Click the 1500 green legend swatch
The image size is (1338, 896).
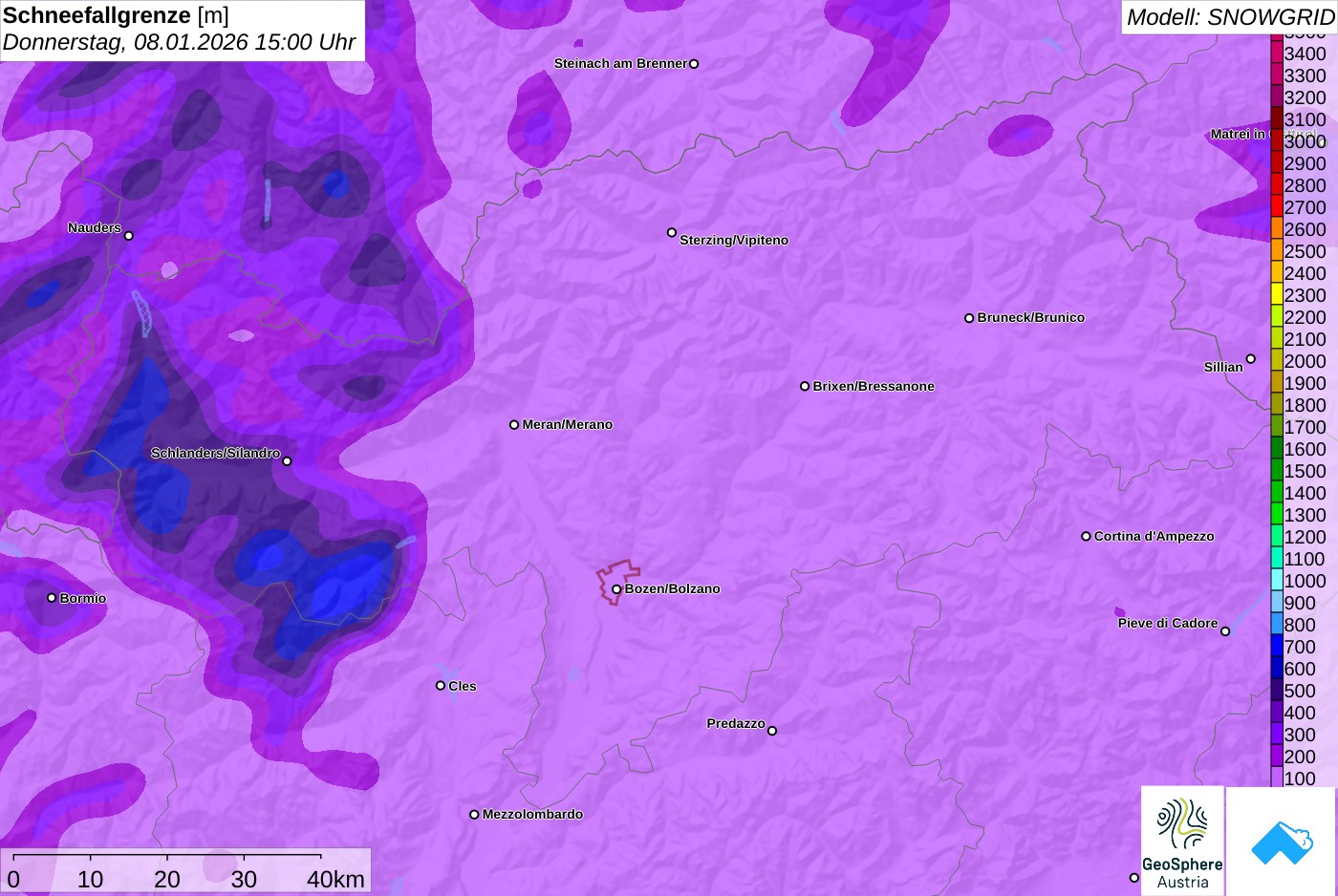[x=1277, y=469]
